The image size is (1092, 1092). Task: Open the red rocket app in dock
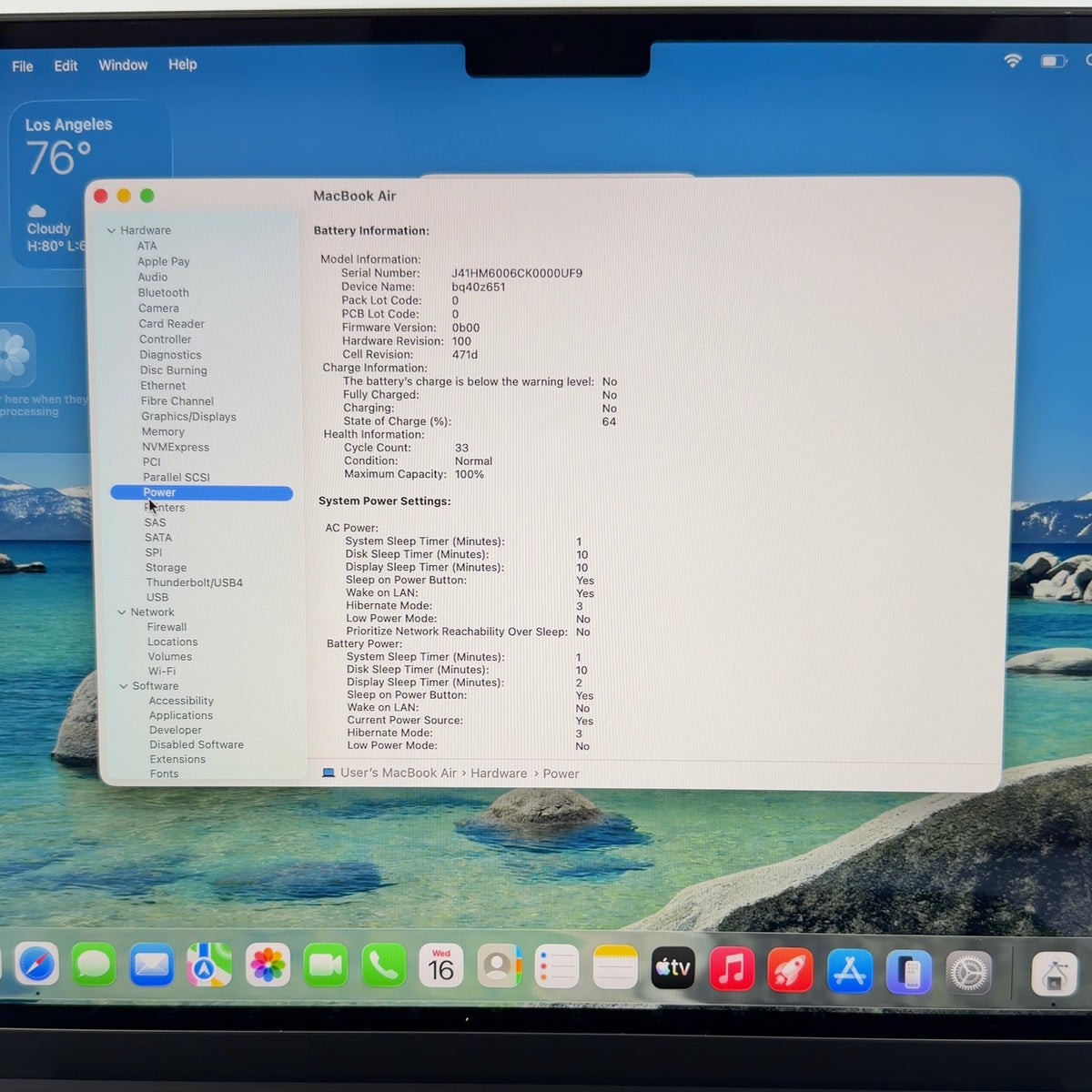[790, 969]
